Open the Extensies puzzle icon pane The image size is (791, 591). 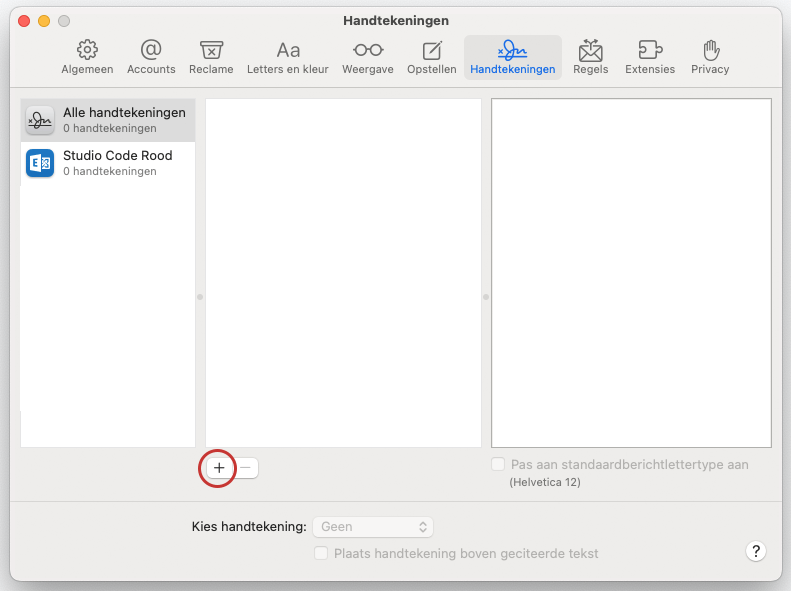click(x=650, y=57)
